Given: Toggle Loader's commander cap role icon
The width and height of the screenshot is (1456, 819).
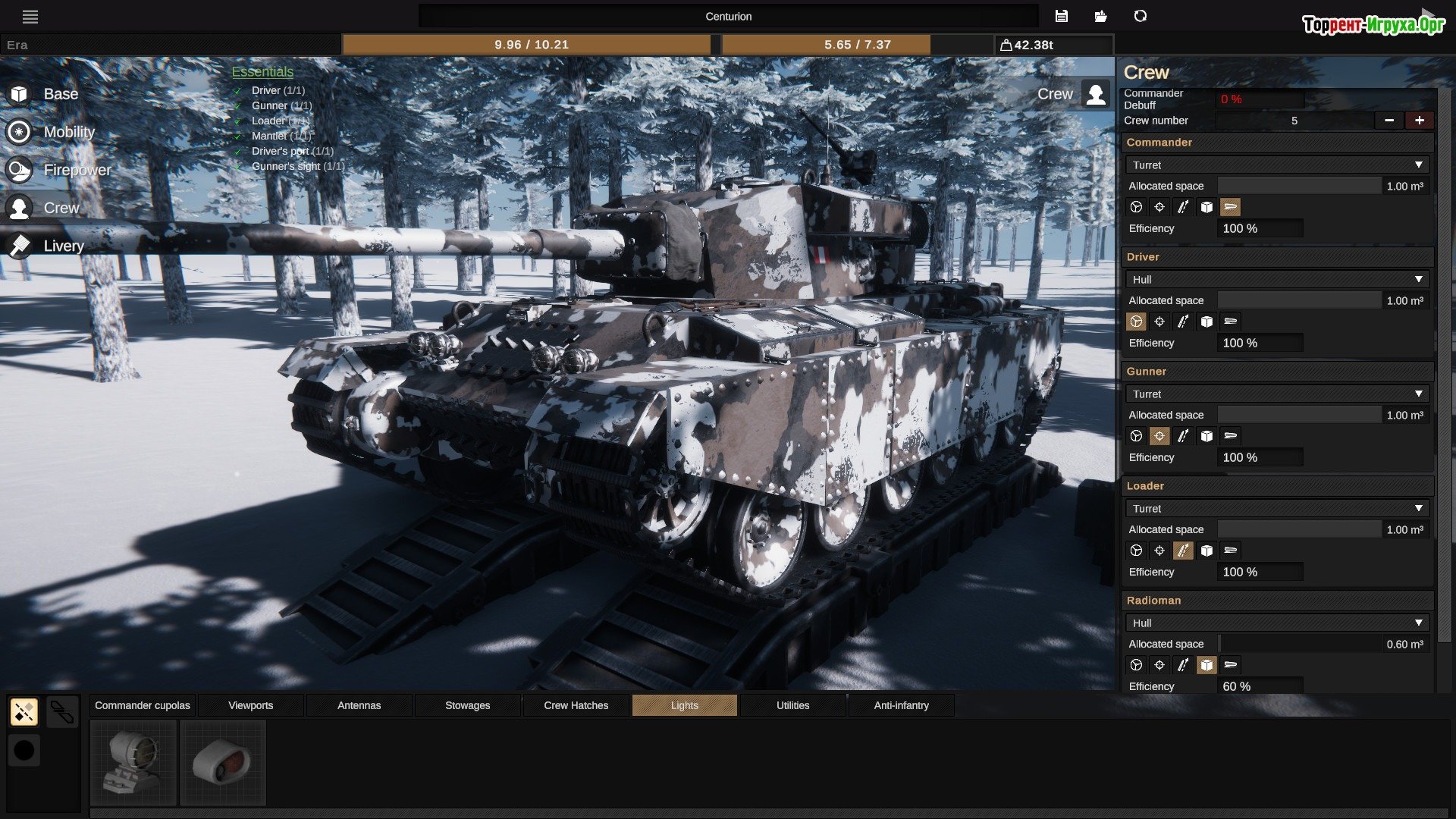Looking at the screenshot, I should [1231, 551].
